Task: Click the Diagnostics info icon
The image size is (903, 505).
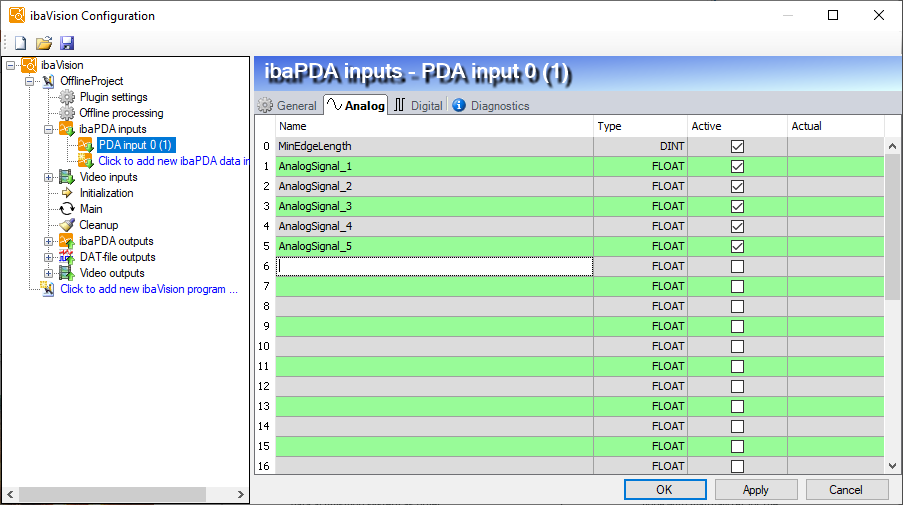Action: (x=459, y=105)
